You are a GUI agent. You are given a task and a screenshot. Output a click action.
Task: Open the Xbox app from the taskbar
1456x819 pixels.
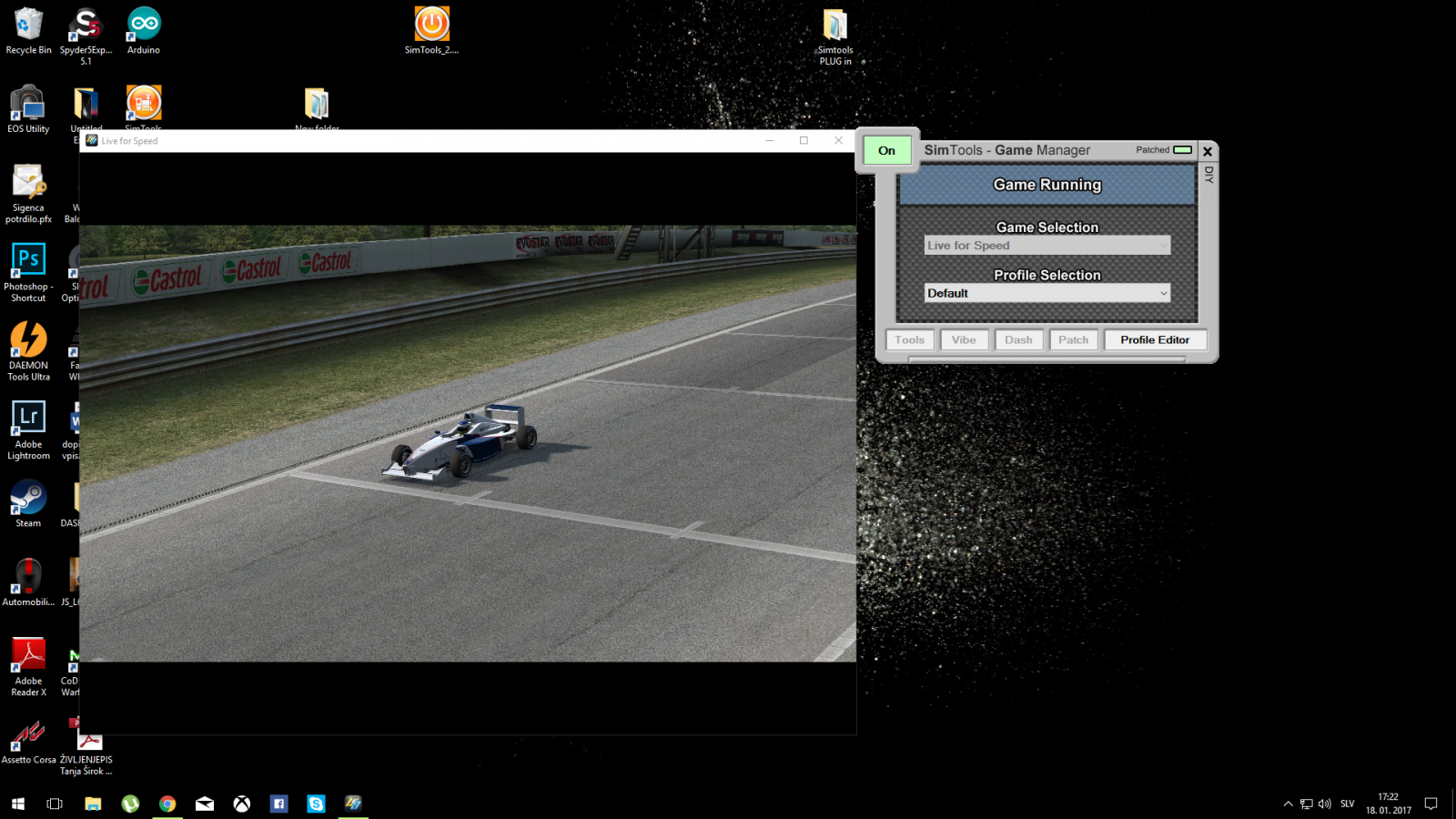click(x=242, y=804)
